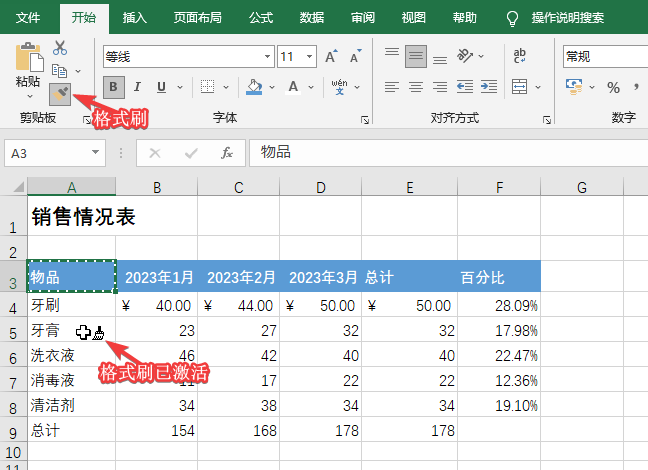
Task: Open borders dropdown arrow
Action: click(x=226, y=87)
